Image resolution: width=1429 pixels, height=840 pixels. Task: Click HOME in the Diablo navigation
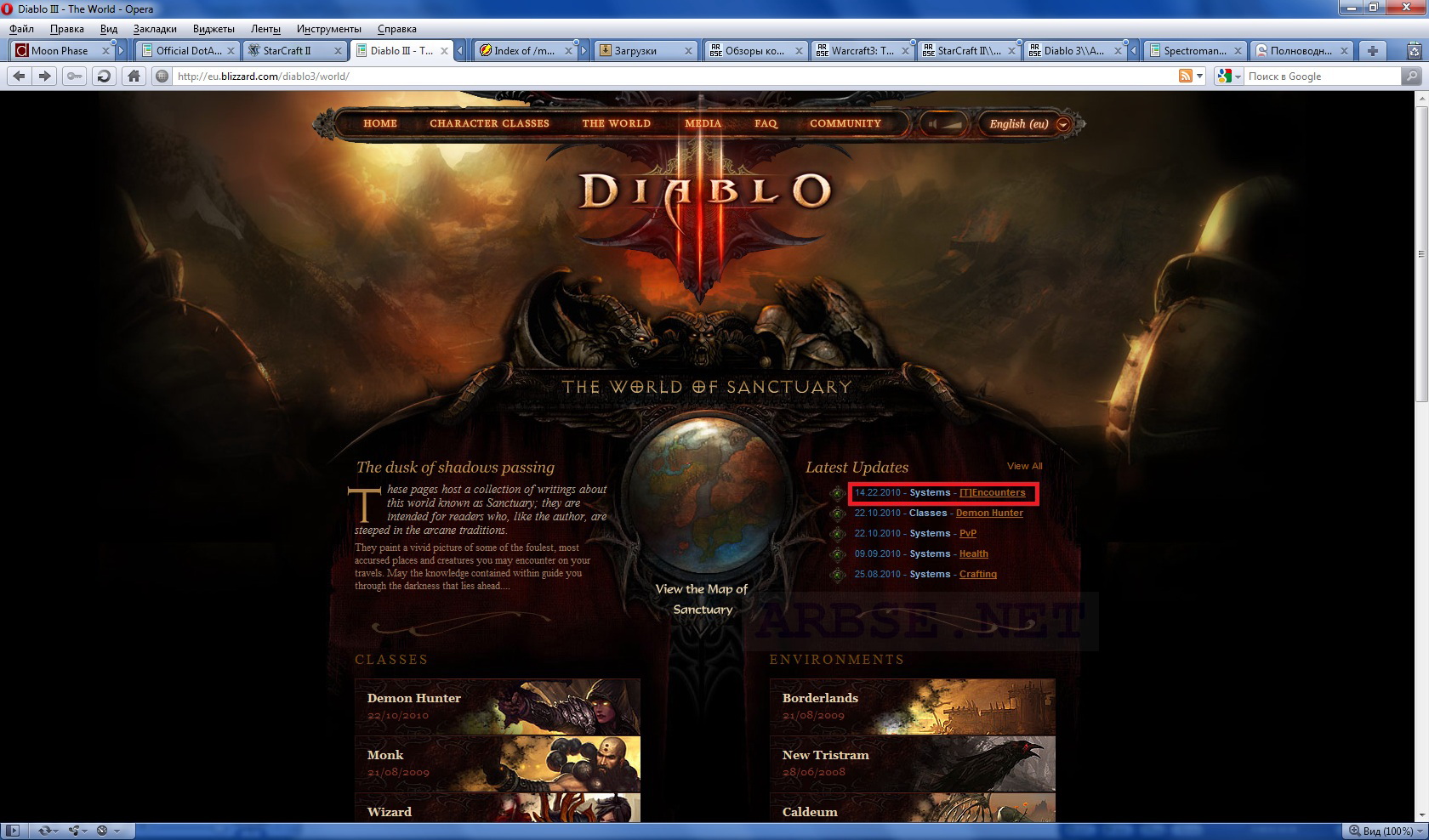[x=380, y=123]
